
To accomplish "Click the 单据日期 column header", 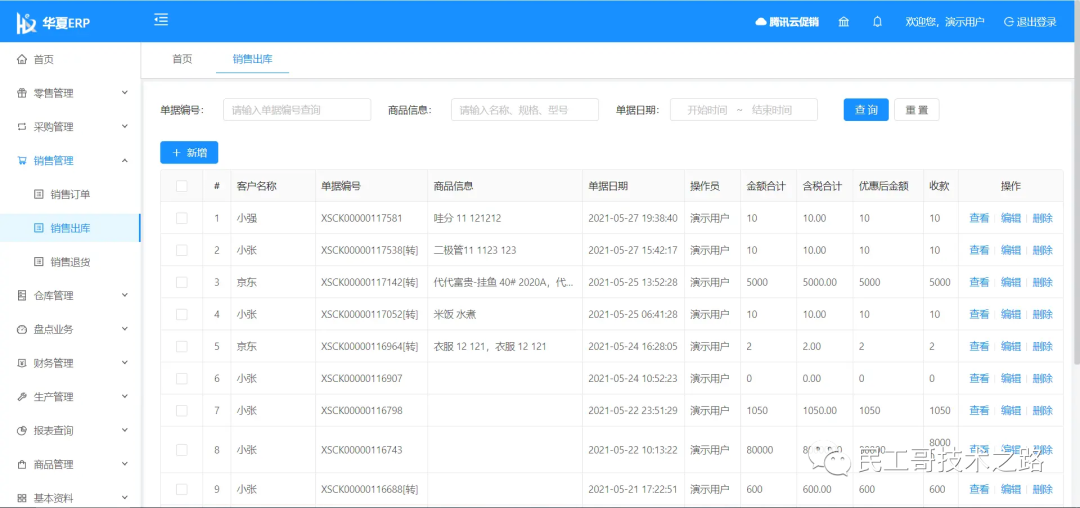I will coord(608,186).
